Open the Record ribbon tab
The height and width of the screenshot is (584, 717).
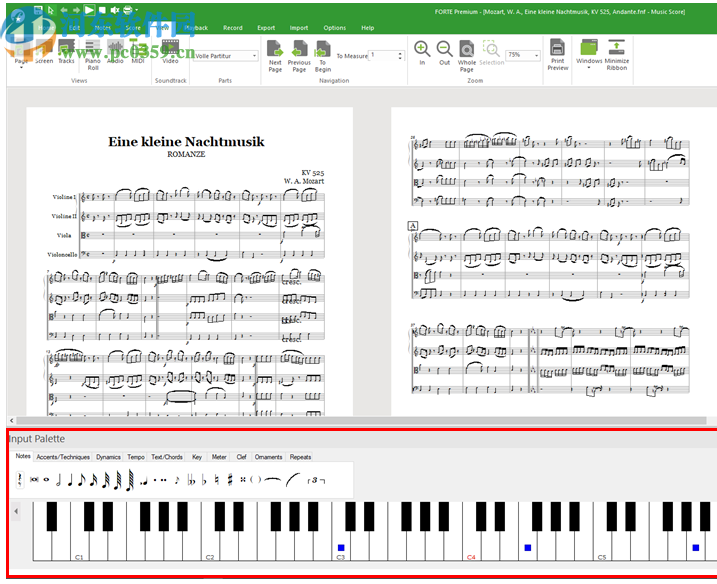[233, 28]
